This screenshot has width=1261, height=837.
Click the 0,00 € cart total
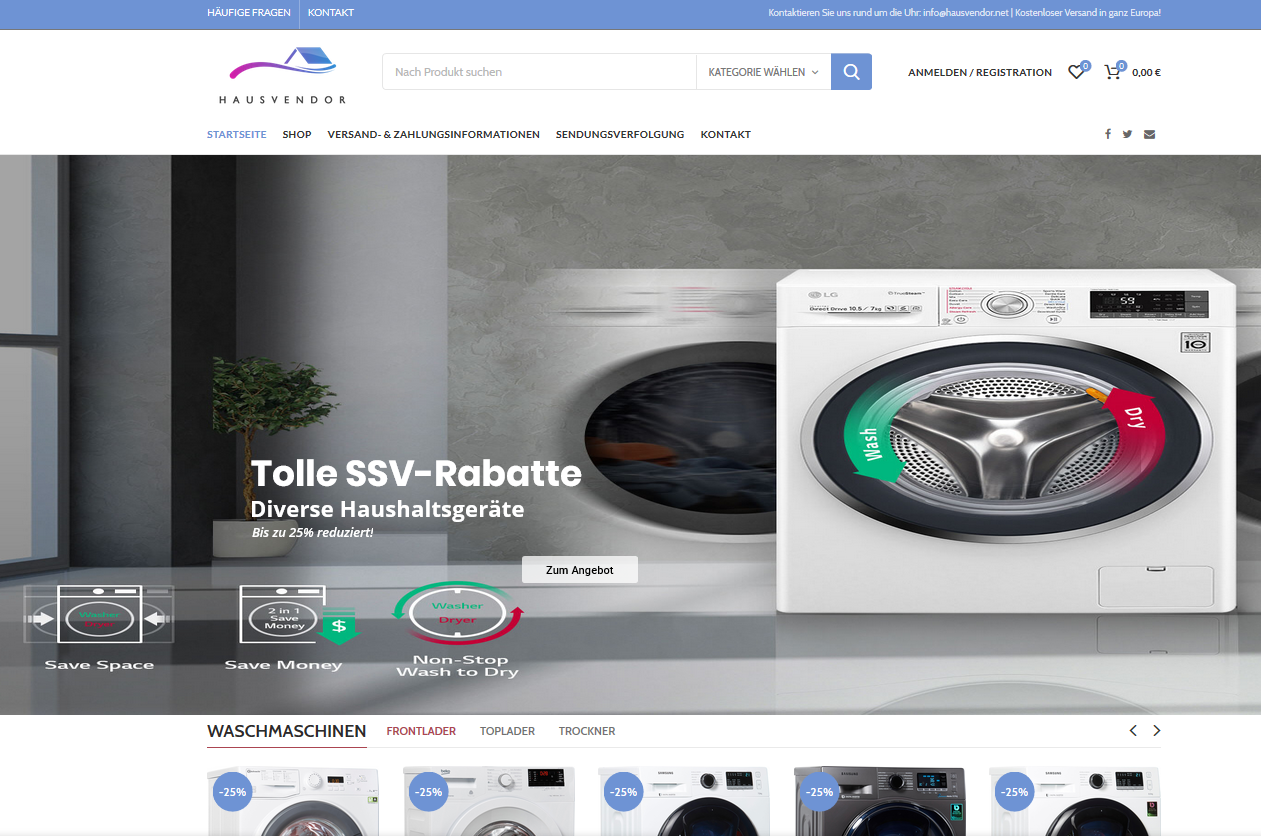[x=1146, y=72]
